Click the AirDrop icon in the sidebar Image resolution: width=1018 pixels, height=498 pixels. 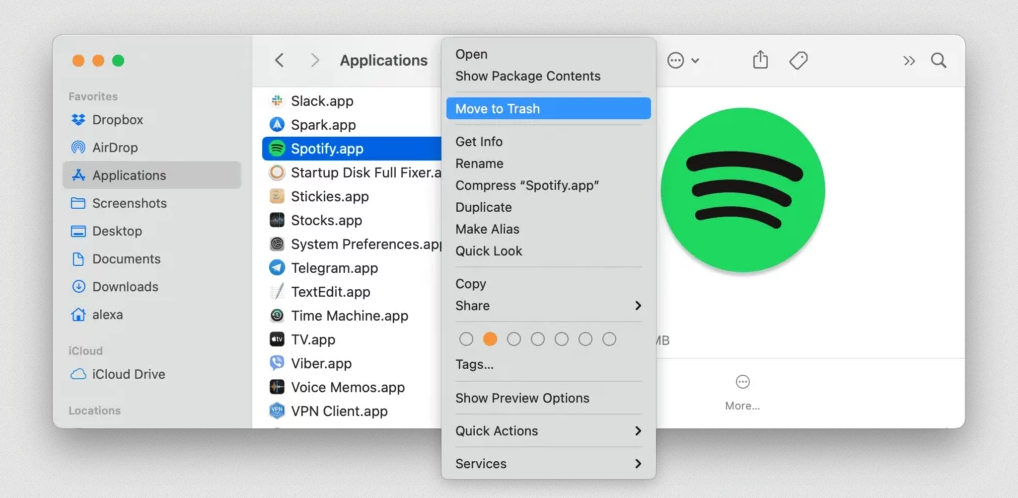(78, 147)
